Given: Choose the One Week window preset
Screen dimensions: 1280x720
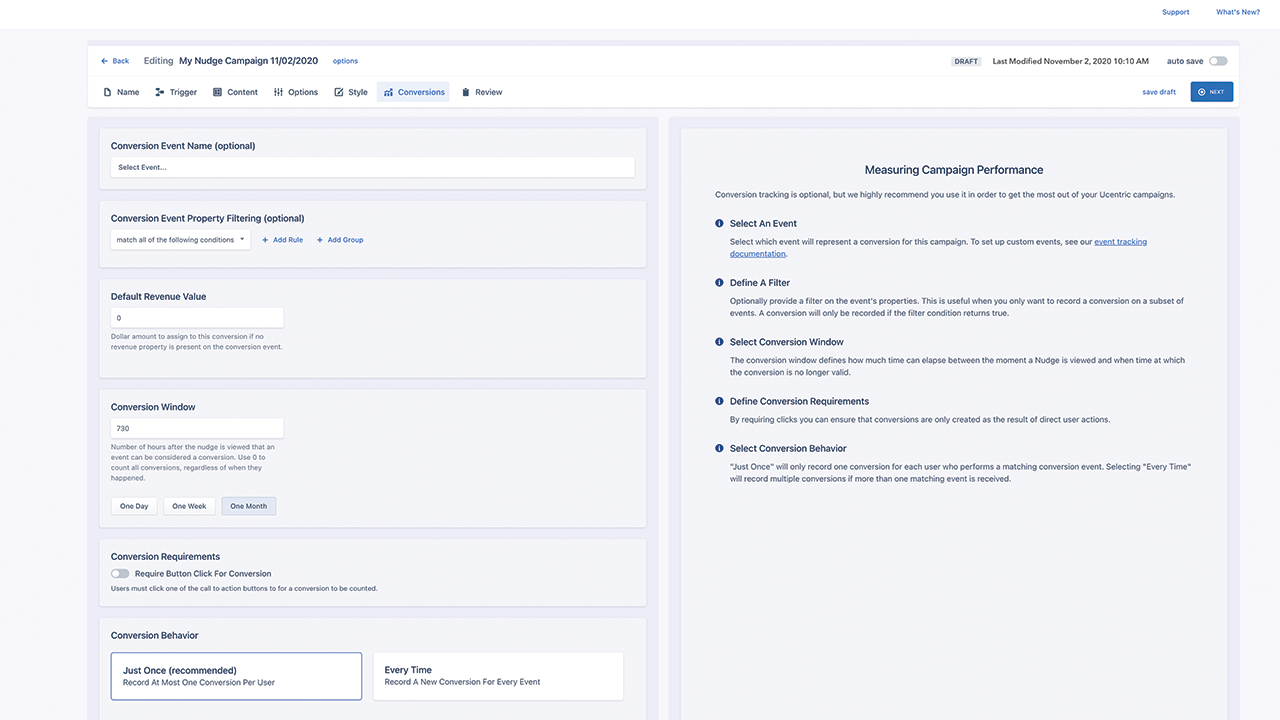Looking at the screenshot, I should point(189,506).
